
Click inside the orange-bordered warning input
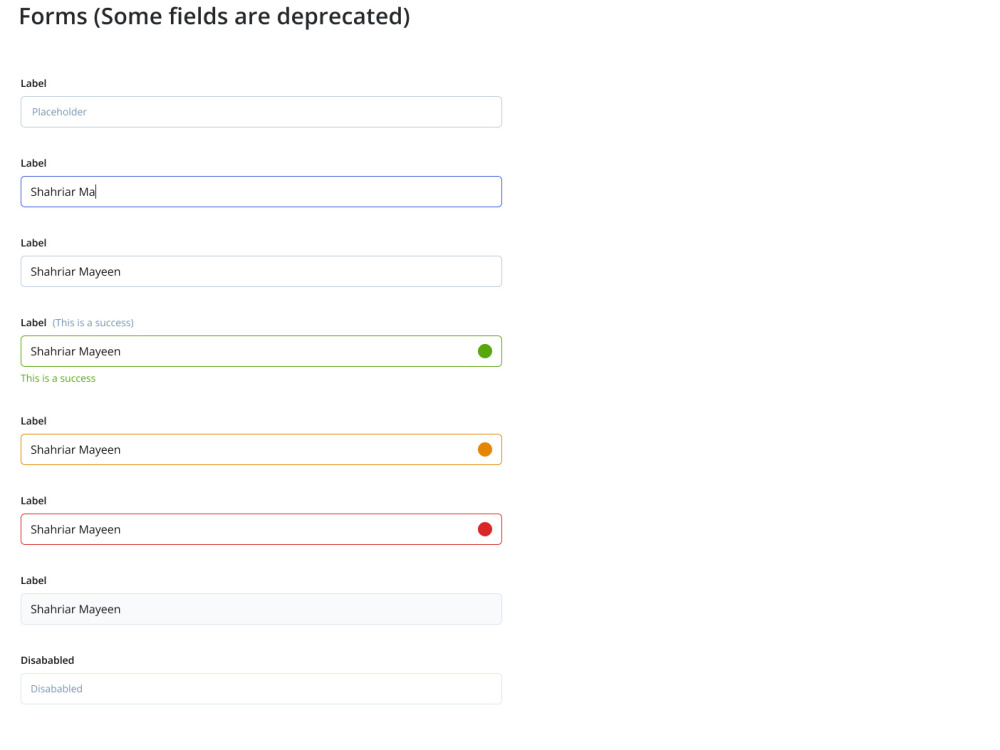point(261,450)
